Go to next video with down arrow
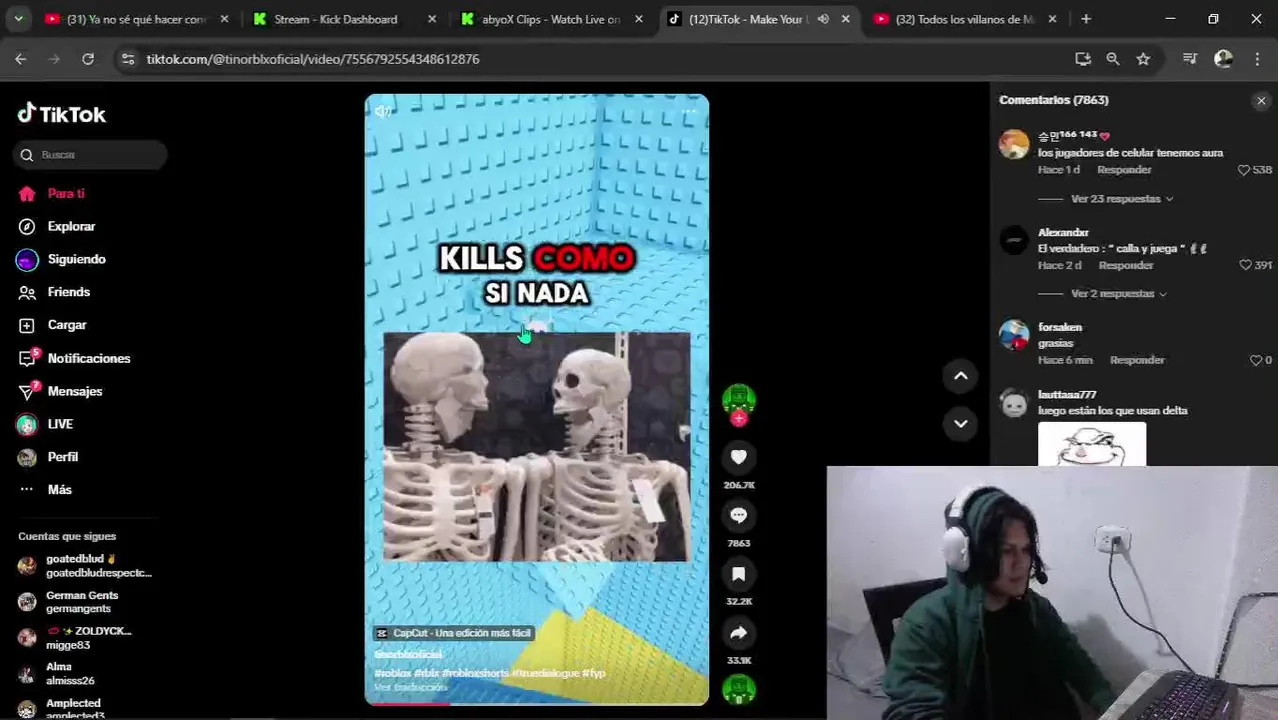Image resolution: width=1278 pixels, height=720 pixels. [x=961, y=423]
